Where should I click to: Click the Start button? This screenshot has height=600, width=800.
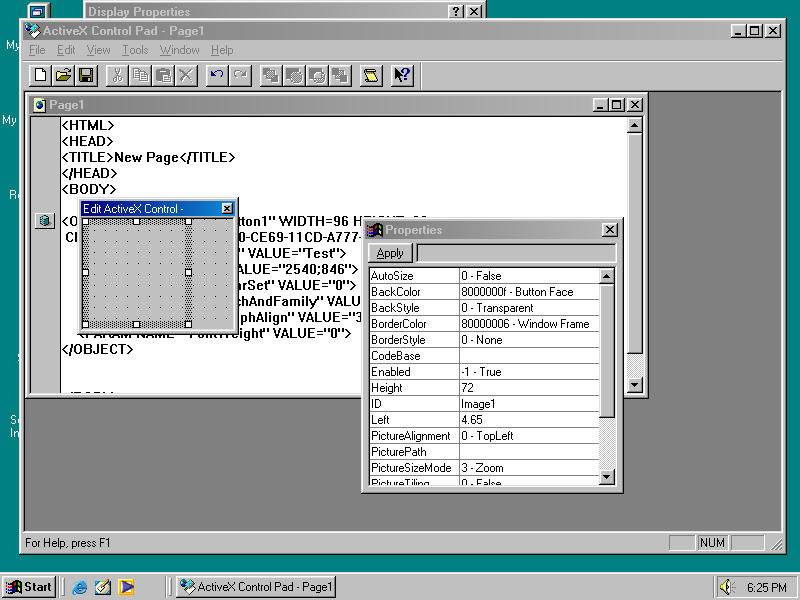click(29, 587)
